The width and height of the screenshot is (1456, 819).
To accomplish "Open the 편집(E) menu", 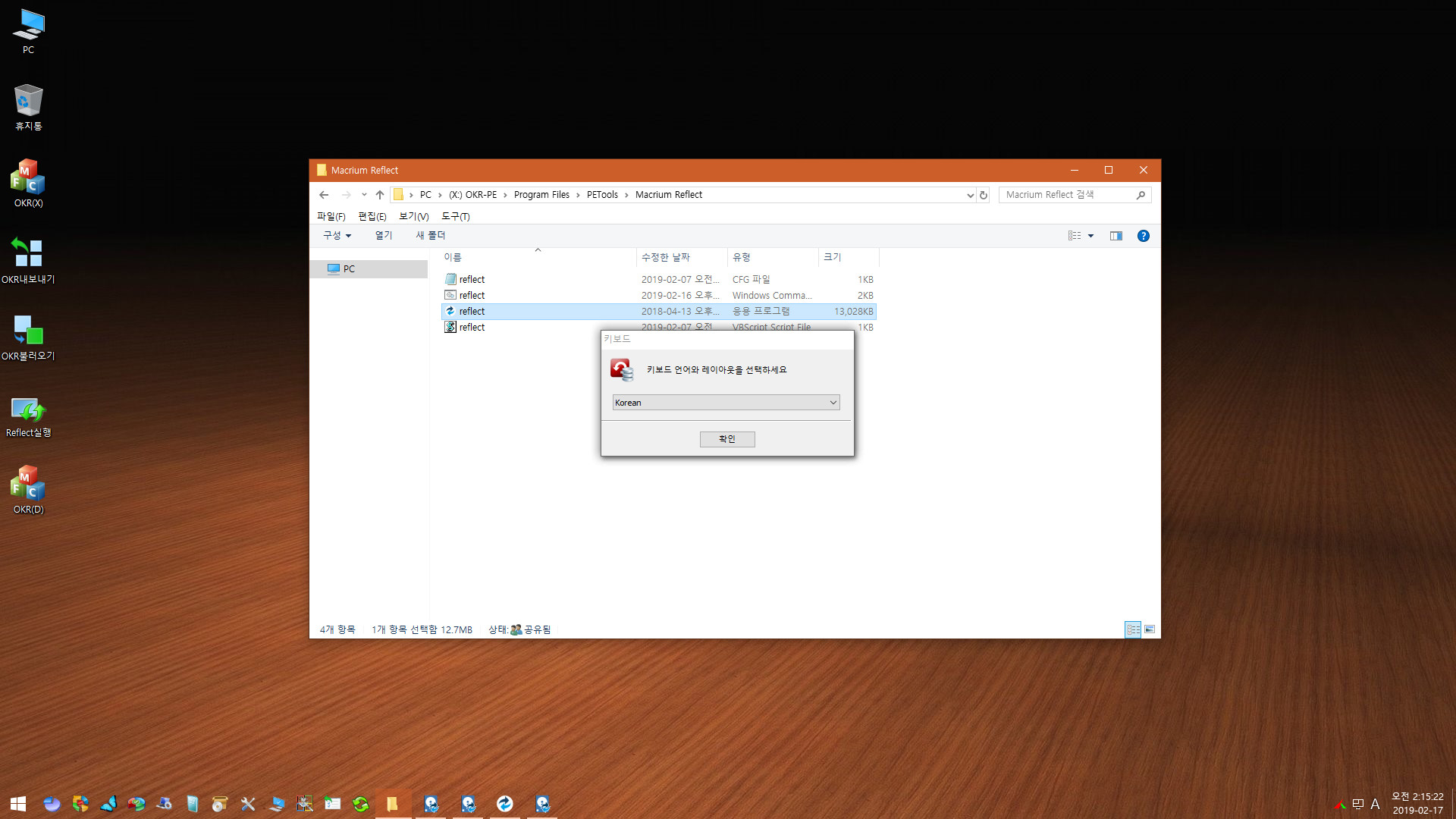I will 372,216.
